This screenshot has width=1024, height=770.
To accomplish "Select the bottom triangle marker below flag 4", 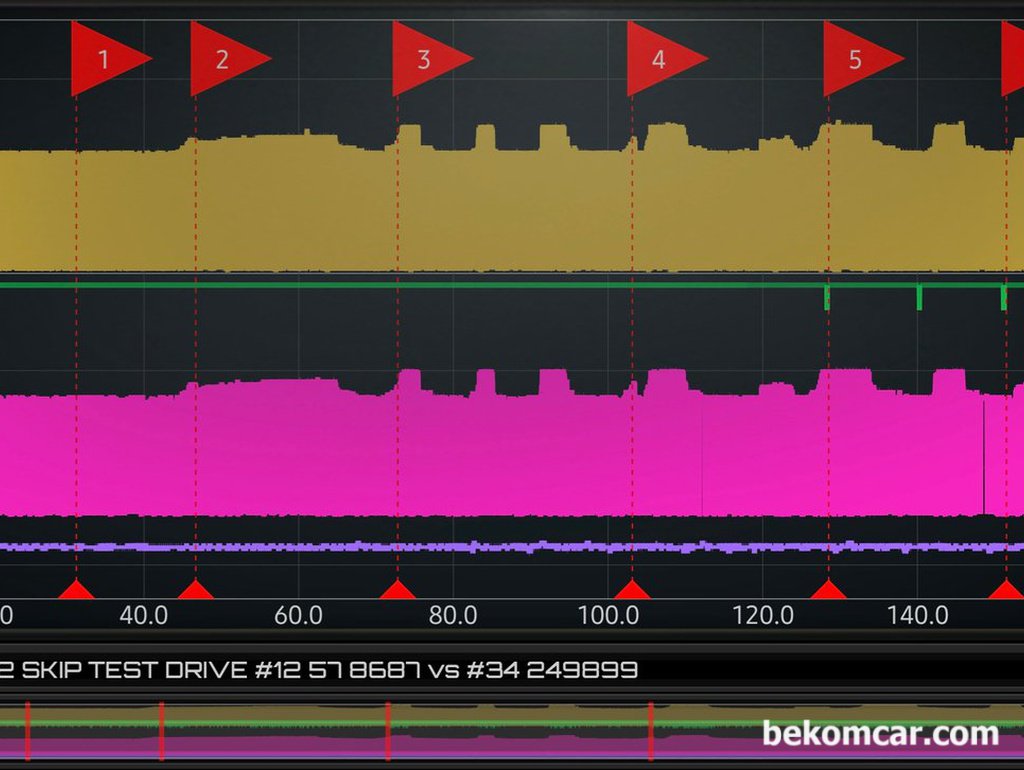I will [x=632, y=589].
